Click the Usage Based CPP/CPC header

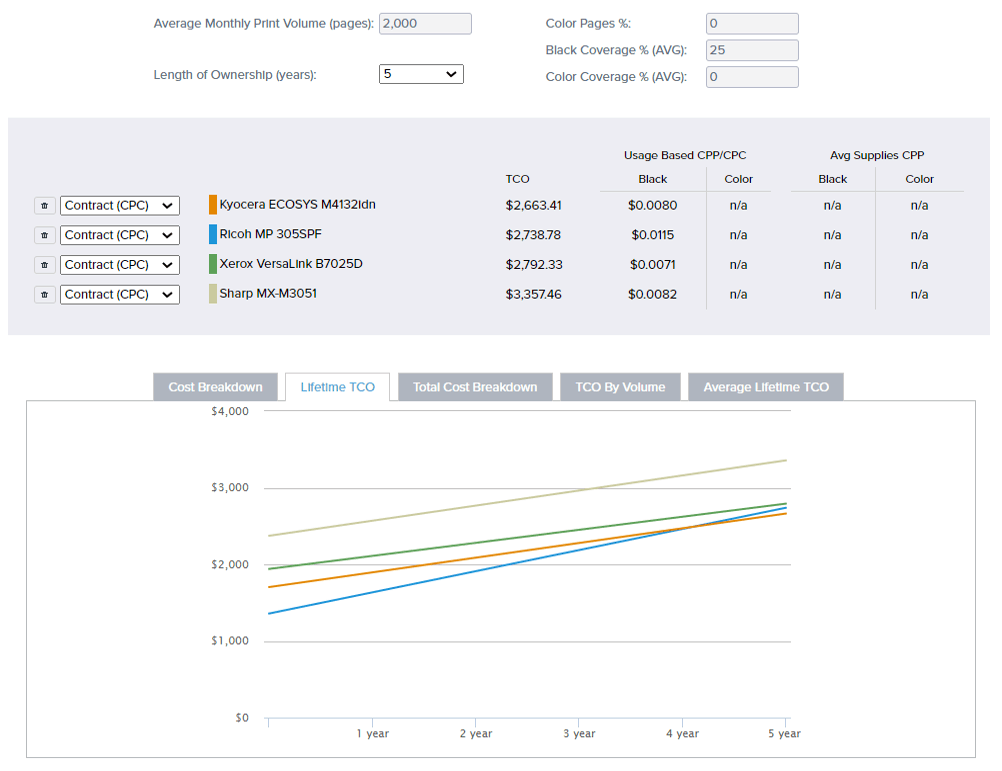685,155
